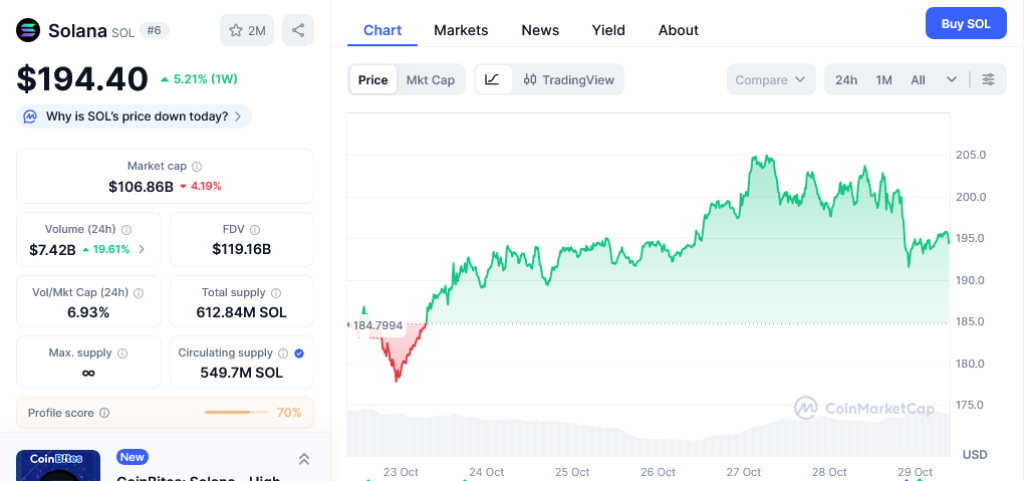The height and width of the screenshot is (481, 1024).
Task: Select the 1M time range
Action: pos(884,80)
